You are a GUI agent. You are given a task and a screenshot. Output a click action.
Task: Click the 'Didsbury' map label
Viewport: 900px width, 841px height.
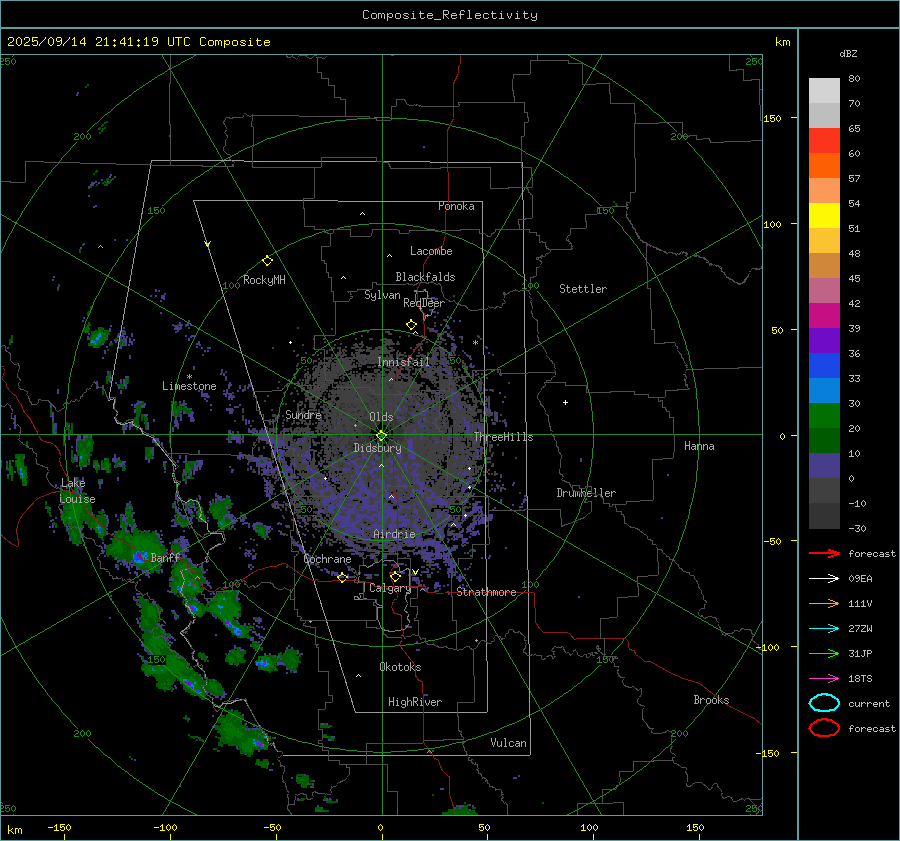(x=377, y=448)
